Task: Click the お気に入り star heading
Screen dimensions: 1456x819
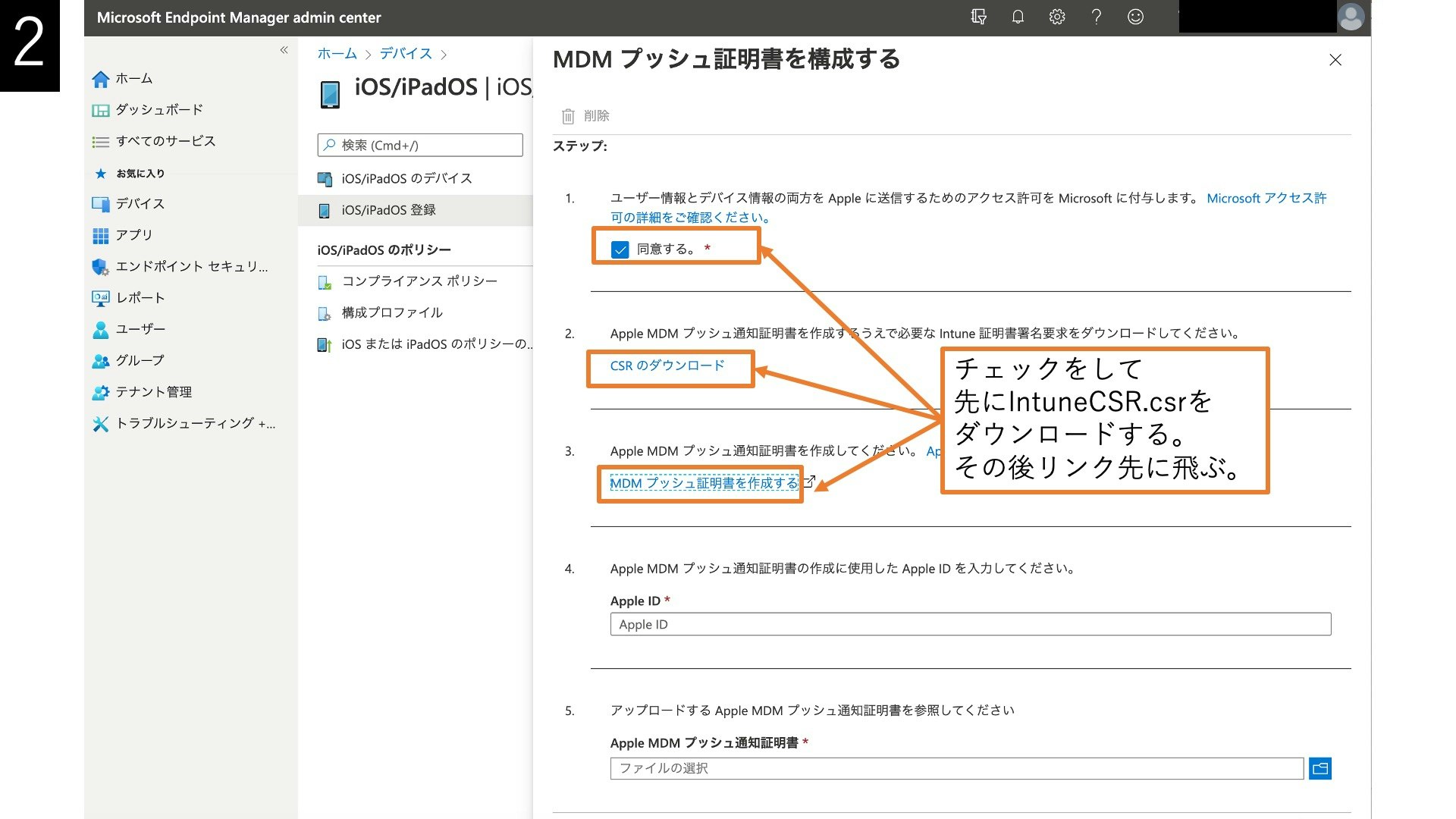Action: (x=128, y=174)
